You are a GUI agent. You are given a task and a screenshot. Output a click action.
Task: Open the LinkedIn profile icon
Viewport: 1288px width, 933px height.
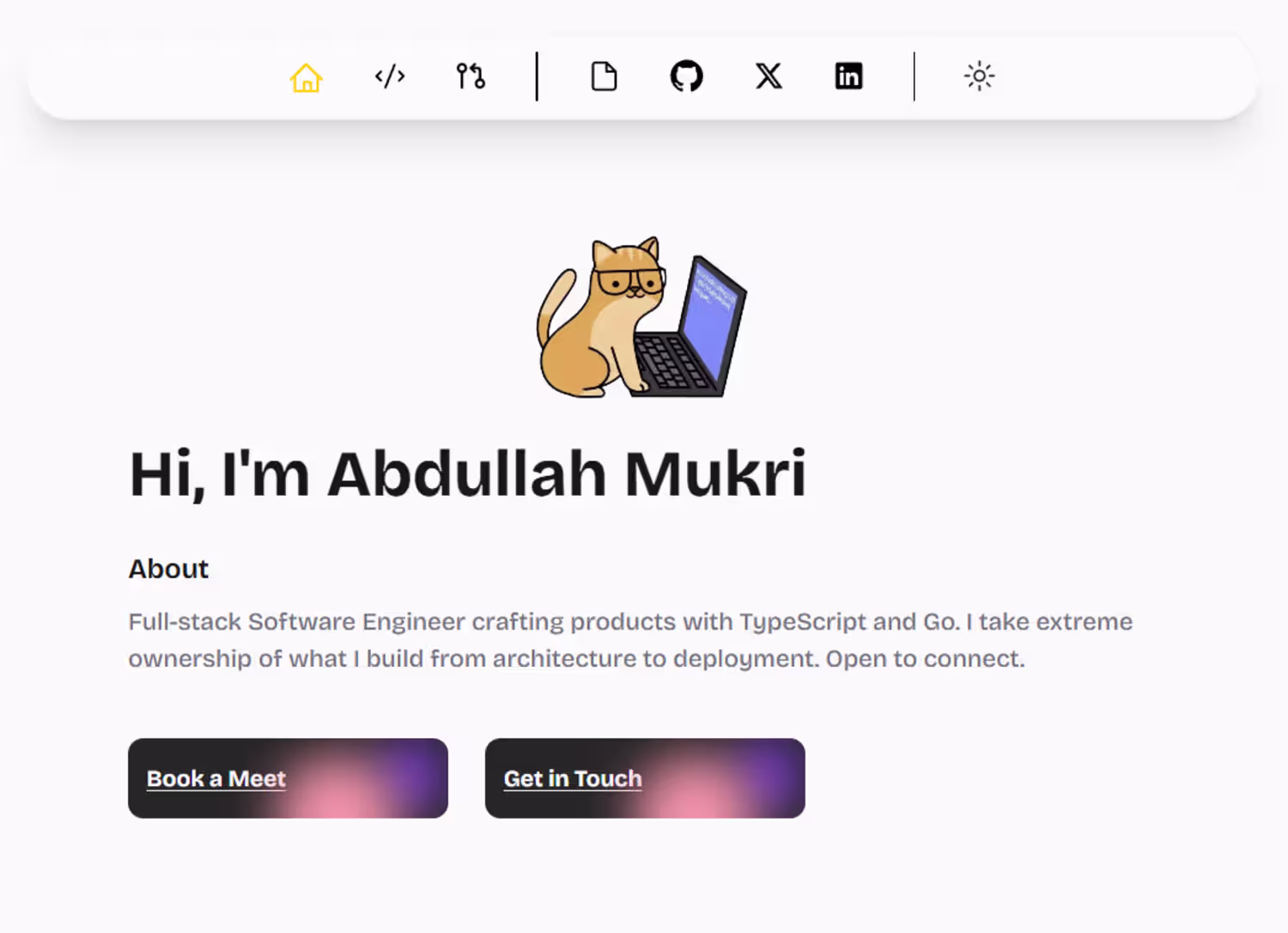[848, 76]
